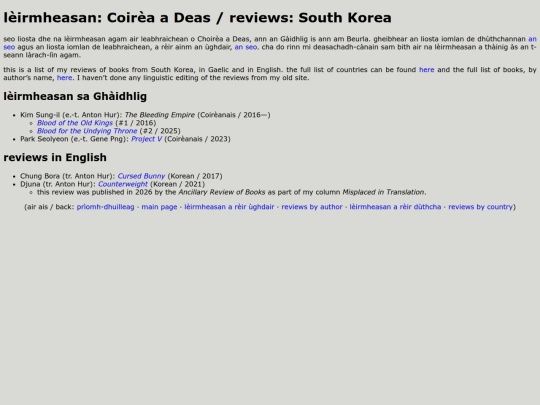540x405 pixels.
Task: Click 'Misplaced in Translation' column name
Action: pyautogui.click(x=383, y=192)
